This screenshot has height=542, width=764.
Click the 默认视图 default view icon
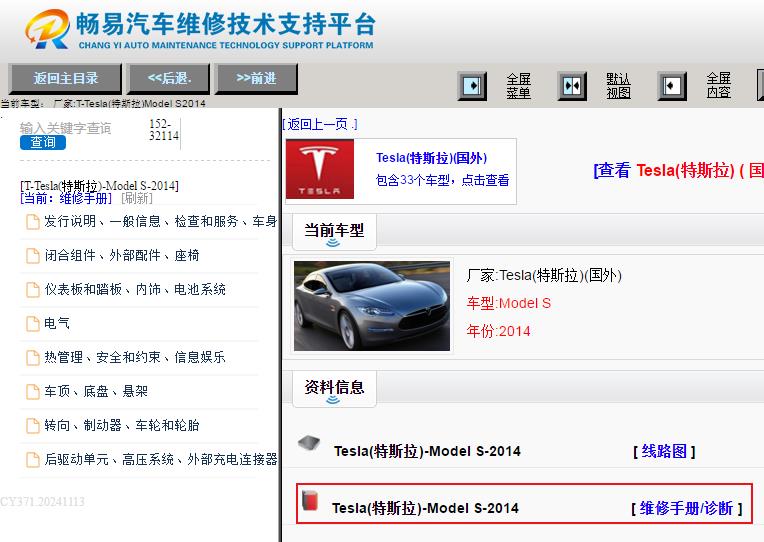(x=572, y=86)
